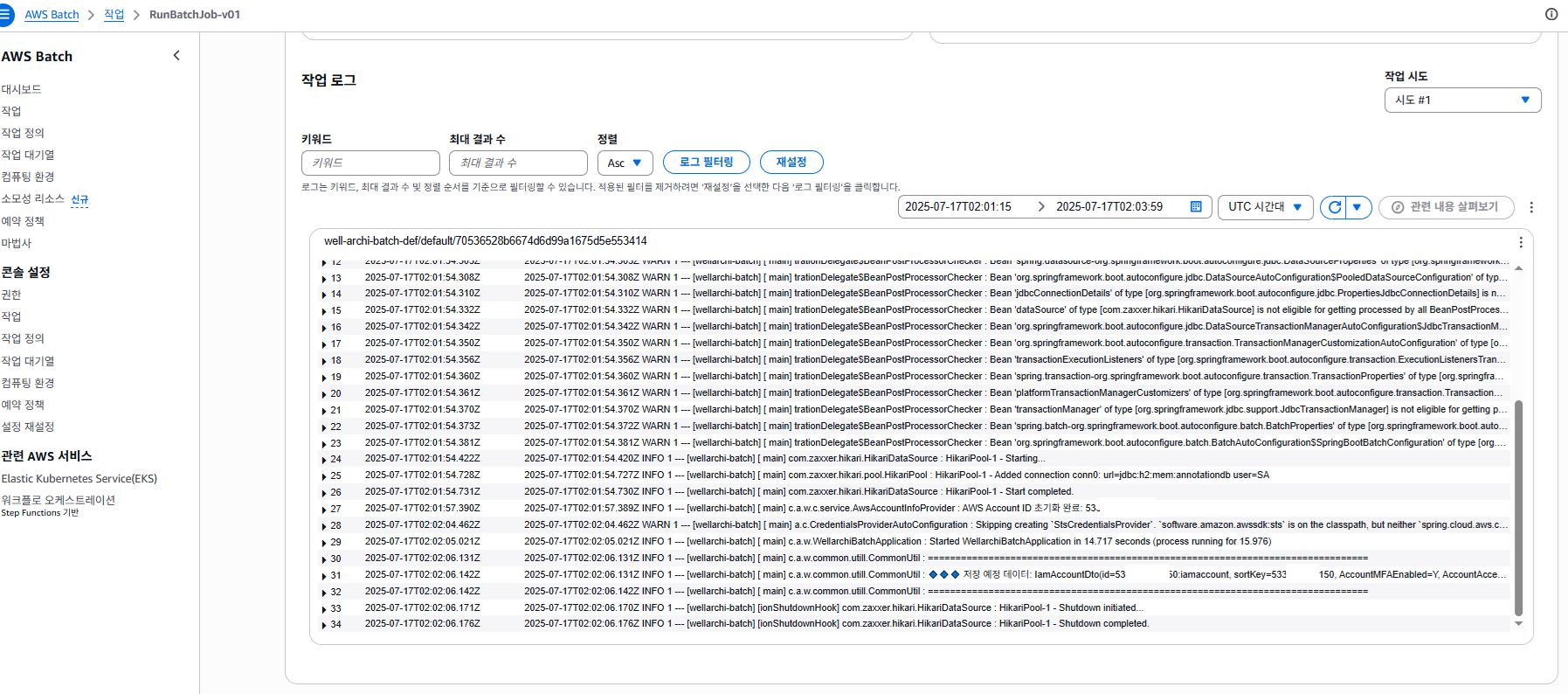This screenshot has height=694, width=1568.
Task: Open the hamburger navigation menu icon
Action: point(5,15)
